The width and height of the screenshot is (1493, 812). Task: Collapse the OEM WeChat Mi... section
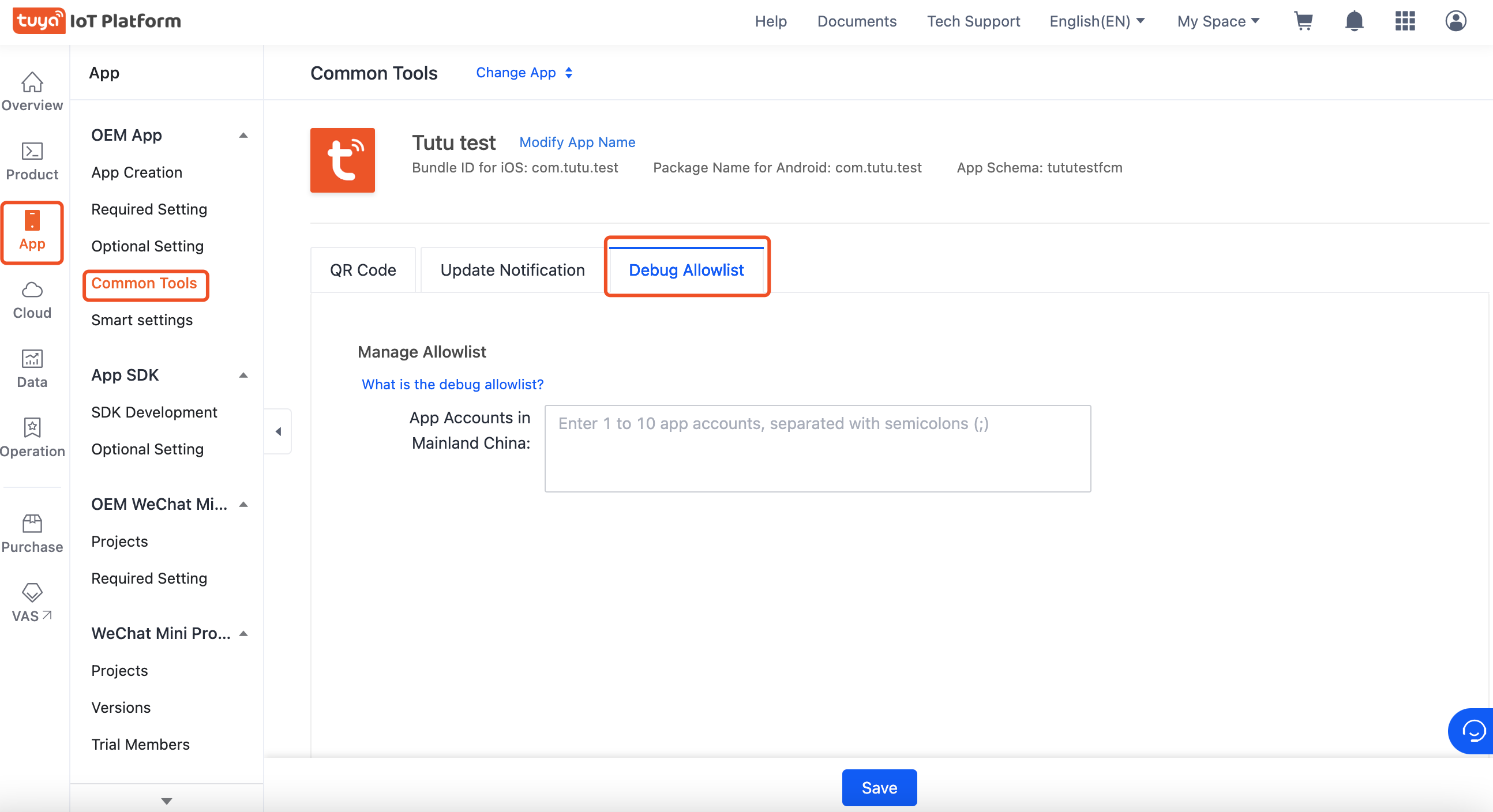243,505
